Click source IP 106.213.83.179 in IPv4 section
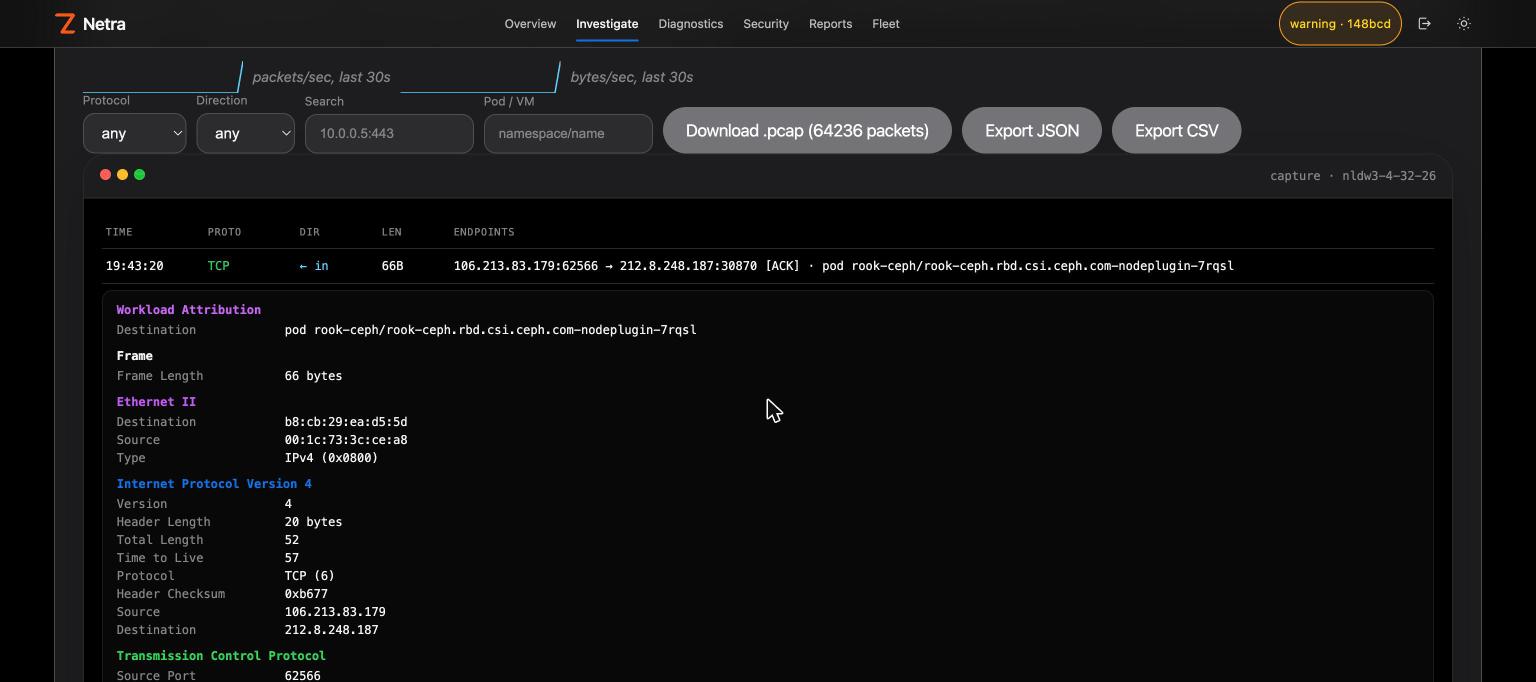The width and height of the screenshot is (1536, 682). (335, 612)
